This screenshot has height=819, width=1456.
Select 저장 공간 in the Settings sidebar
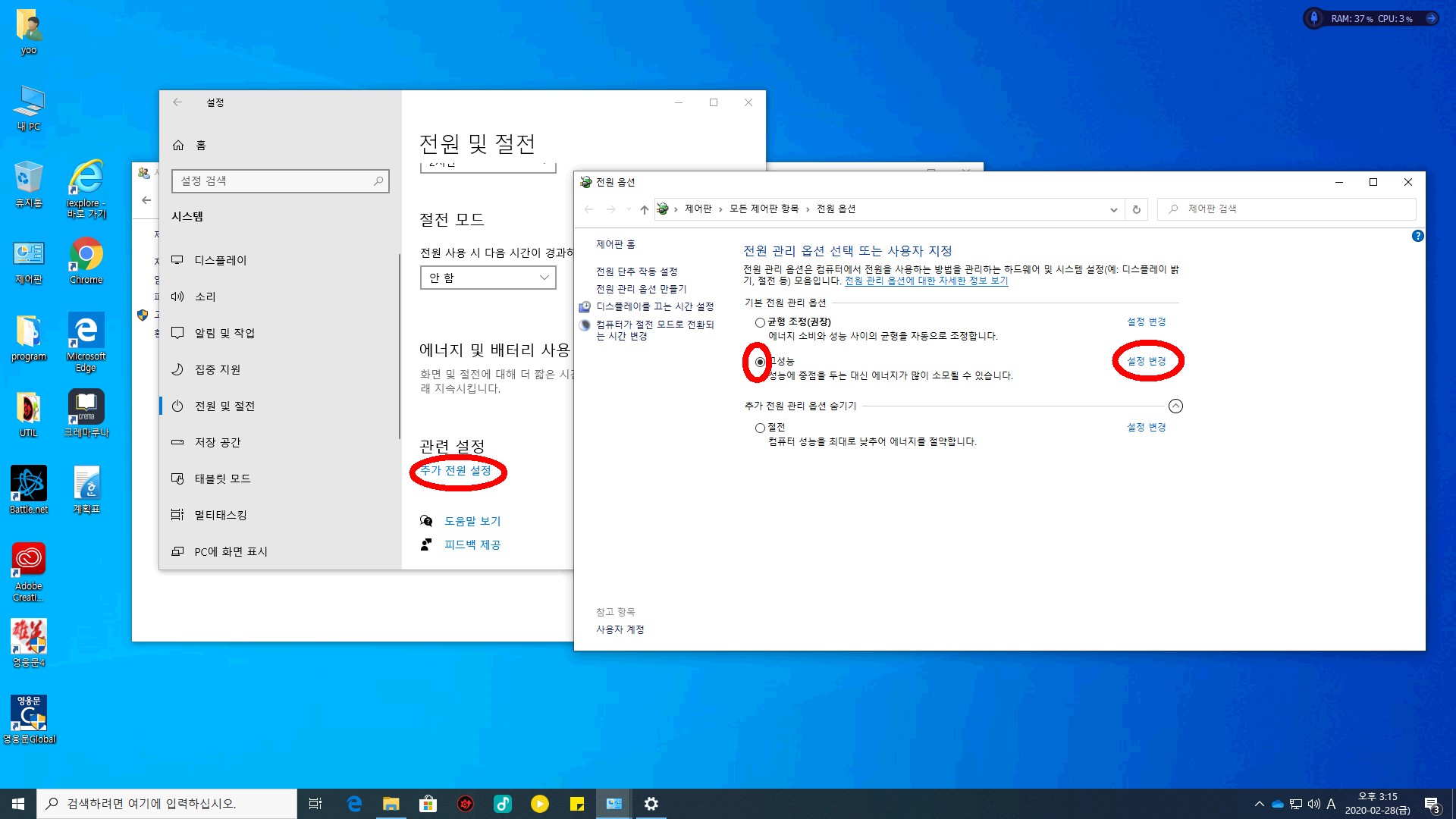(x=218, y=442)
